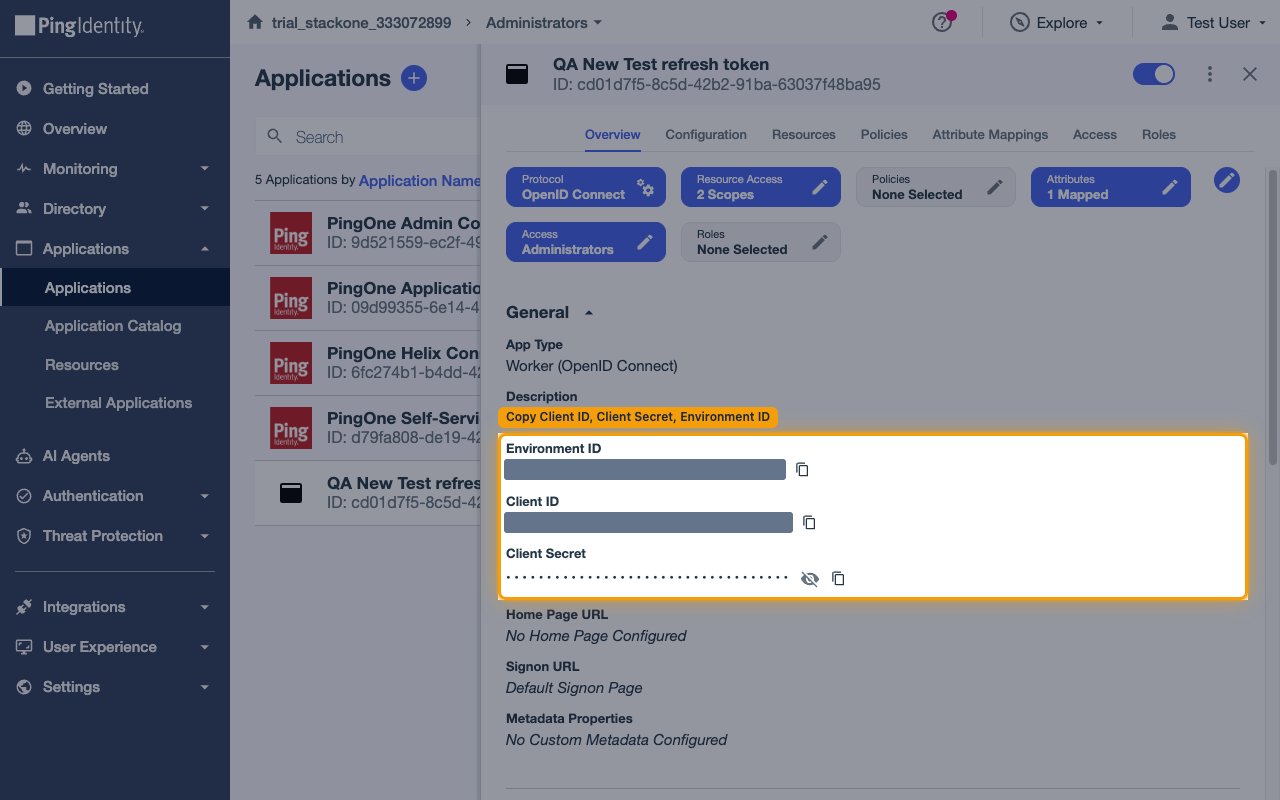Switch to the Roles tab
Viewport: 1280px width, 800px height.
(1159, 134)
